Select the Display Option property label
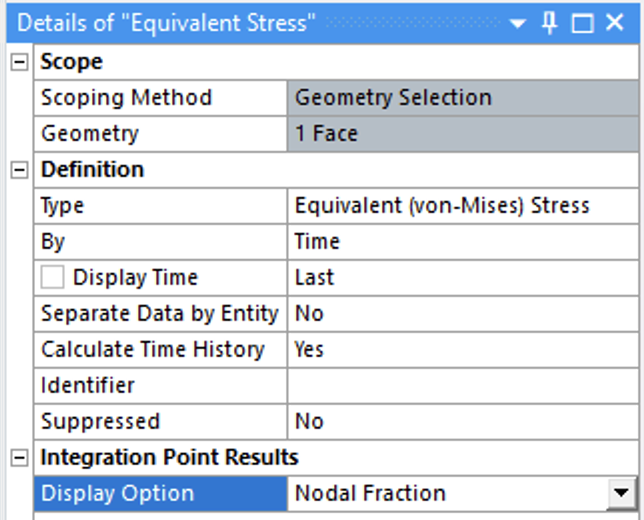The height and width of the screenshot is (520, 644). click(160, 493)
